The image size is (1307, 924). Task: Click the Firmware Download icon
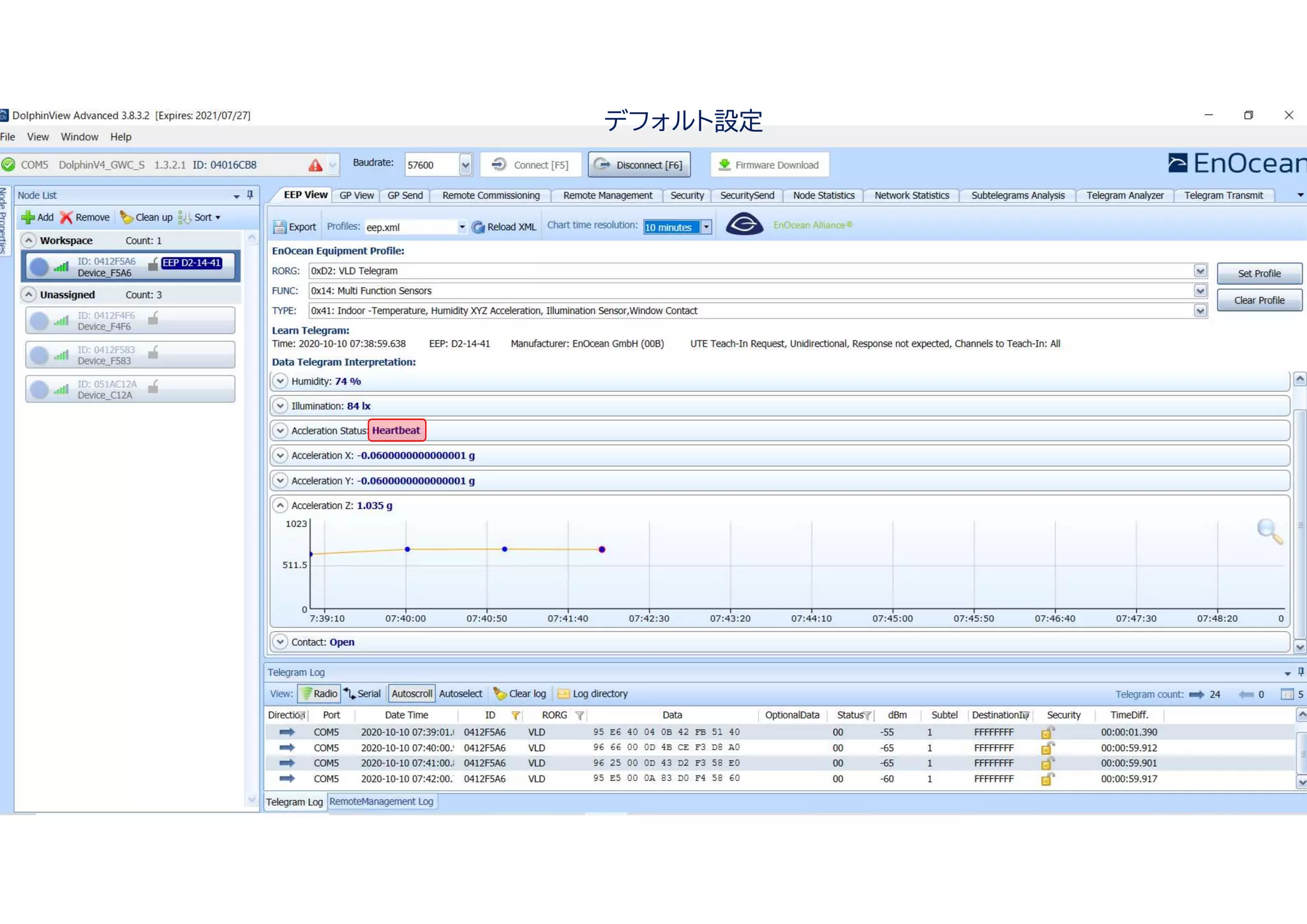tap(724, 165)
